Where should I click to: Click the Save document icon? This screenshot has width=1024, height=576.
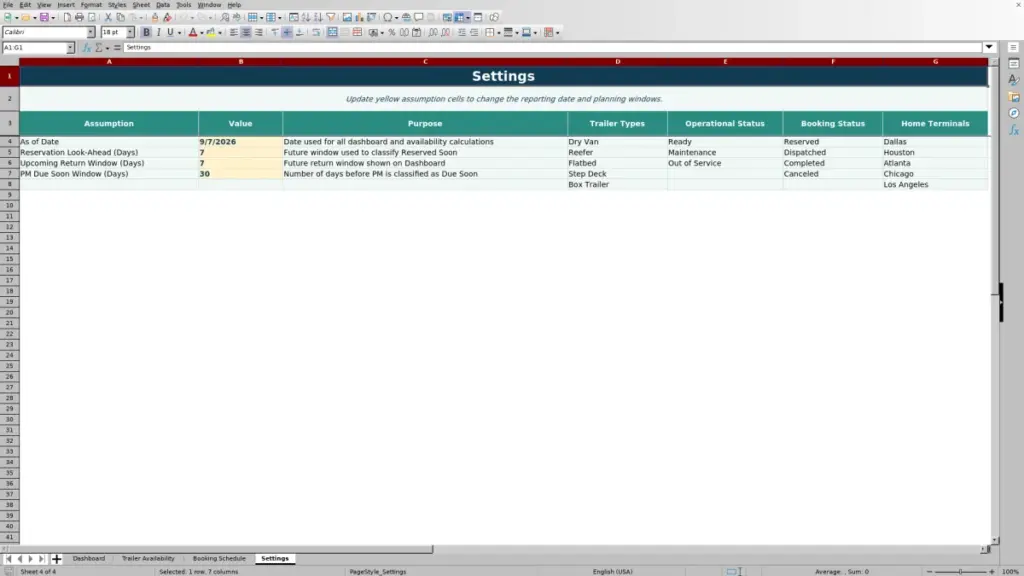44,17
